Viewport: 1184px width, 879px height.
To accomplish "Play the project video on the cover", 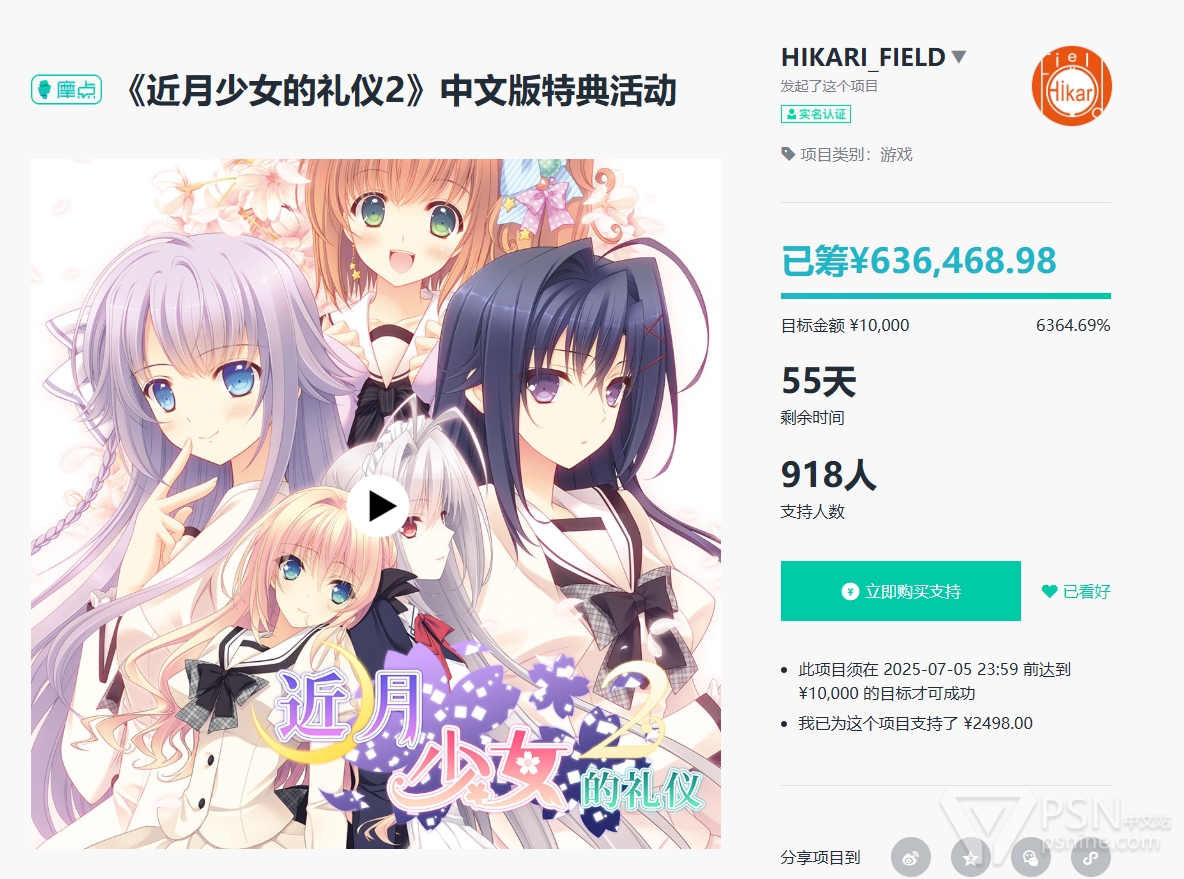I will coord(379,506).
